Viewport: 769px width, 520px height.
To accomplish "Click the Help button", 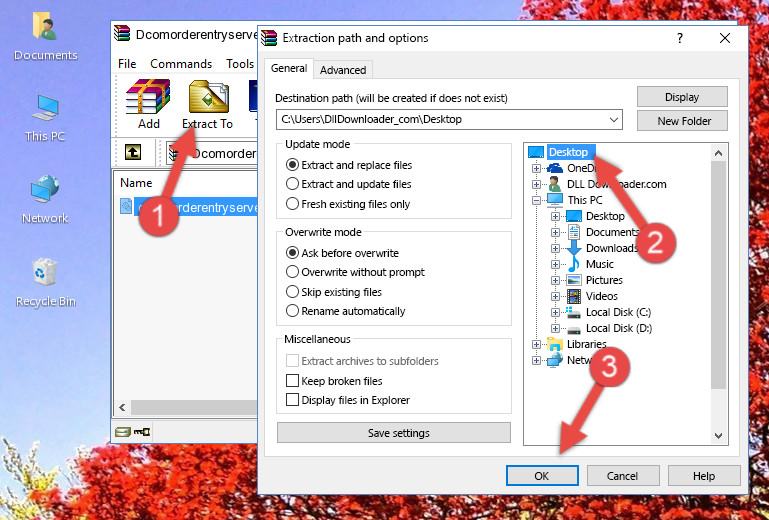I will point(704,476).
